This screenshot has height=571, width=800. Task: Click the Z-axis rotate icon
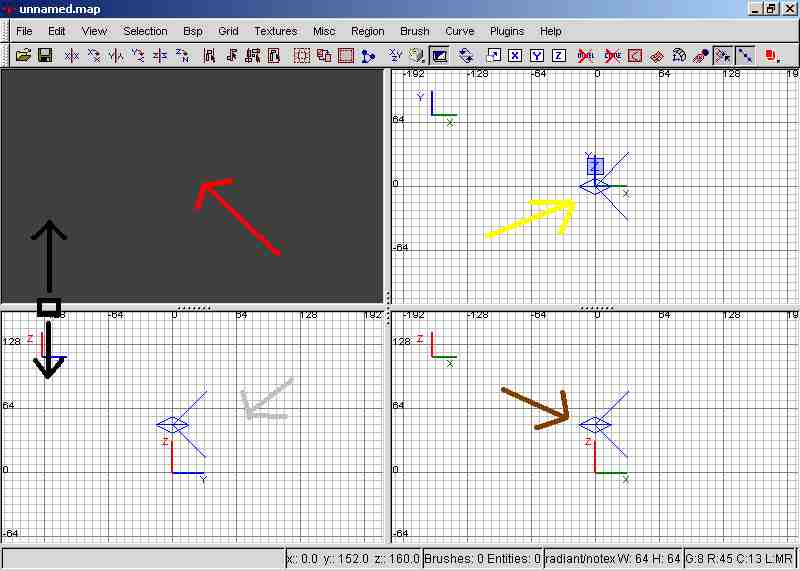coord(182,55)
